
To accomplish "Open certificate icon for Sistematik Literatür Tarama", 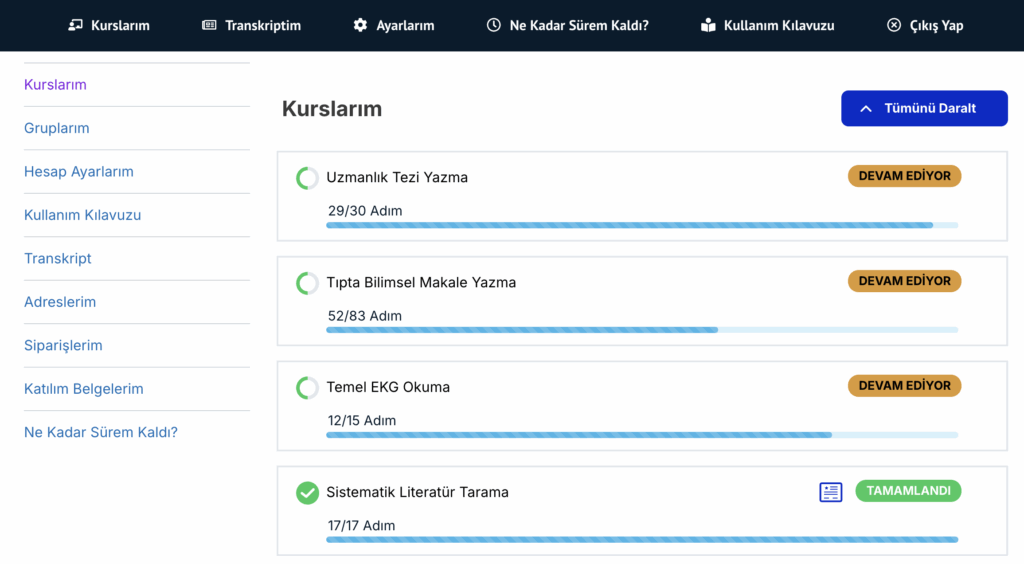I will click(831, 492).
